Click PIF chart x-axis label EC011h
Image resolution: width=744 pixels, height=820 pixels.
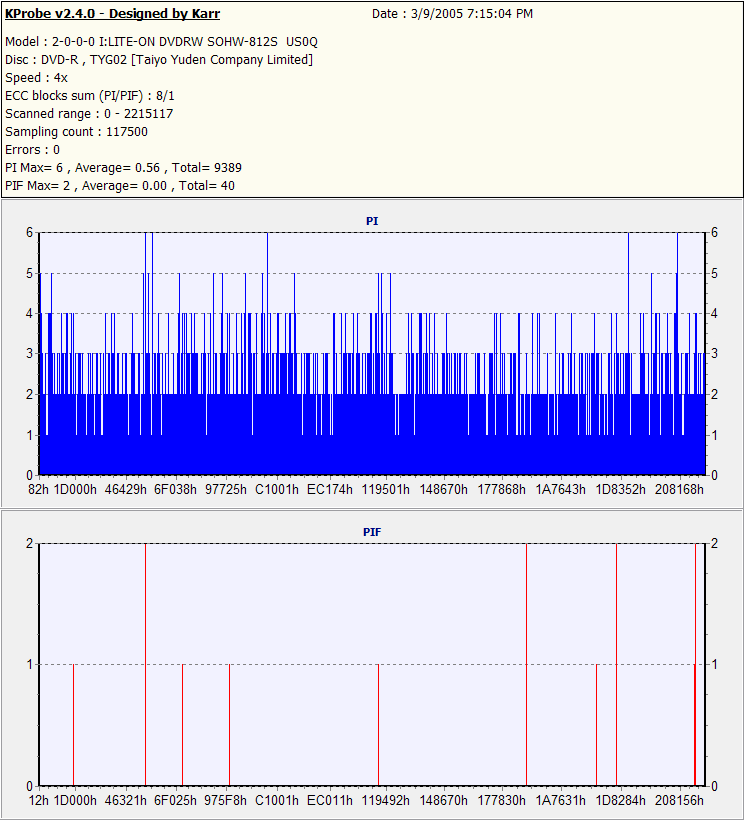pos(330,801)
